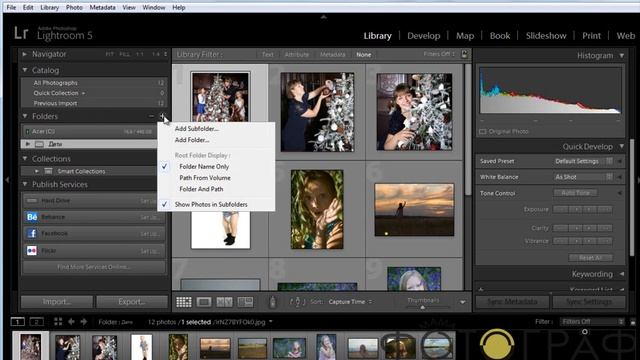Click Find More Services Online...

click(94, 267)
